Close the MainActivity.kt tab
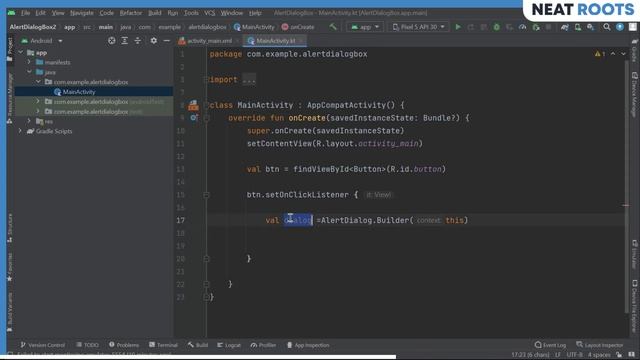 point(301,41)
